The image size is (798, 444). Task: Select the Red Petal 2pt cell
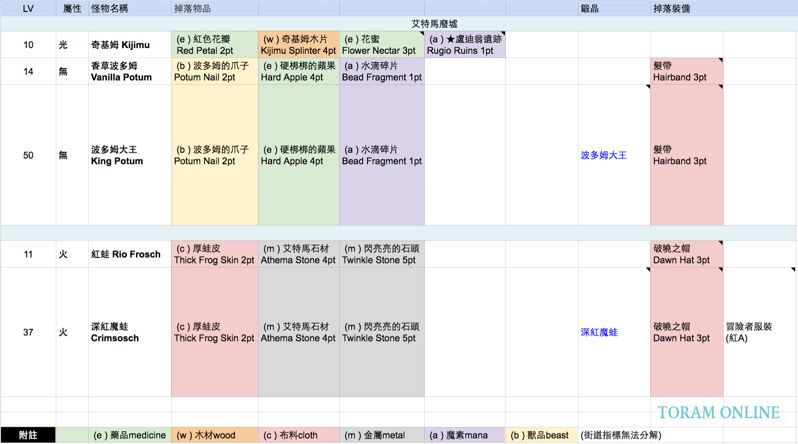(215, 45)
